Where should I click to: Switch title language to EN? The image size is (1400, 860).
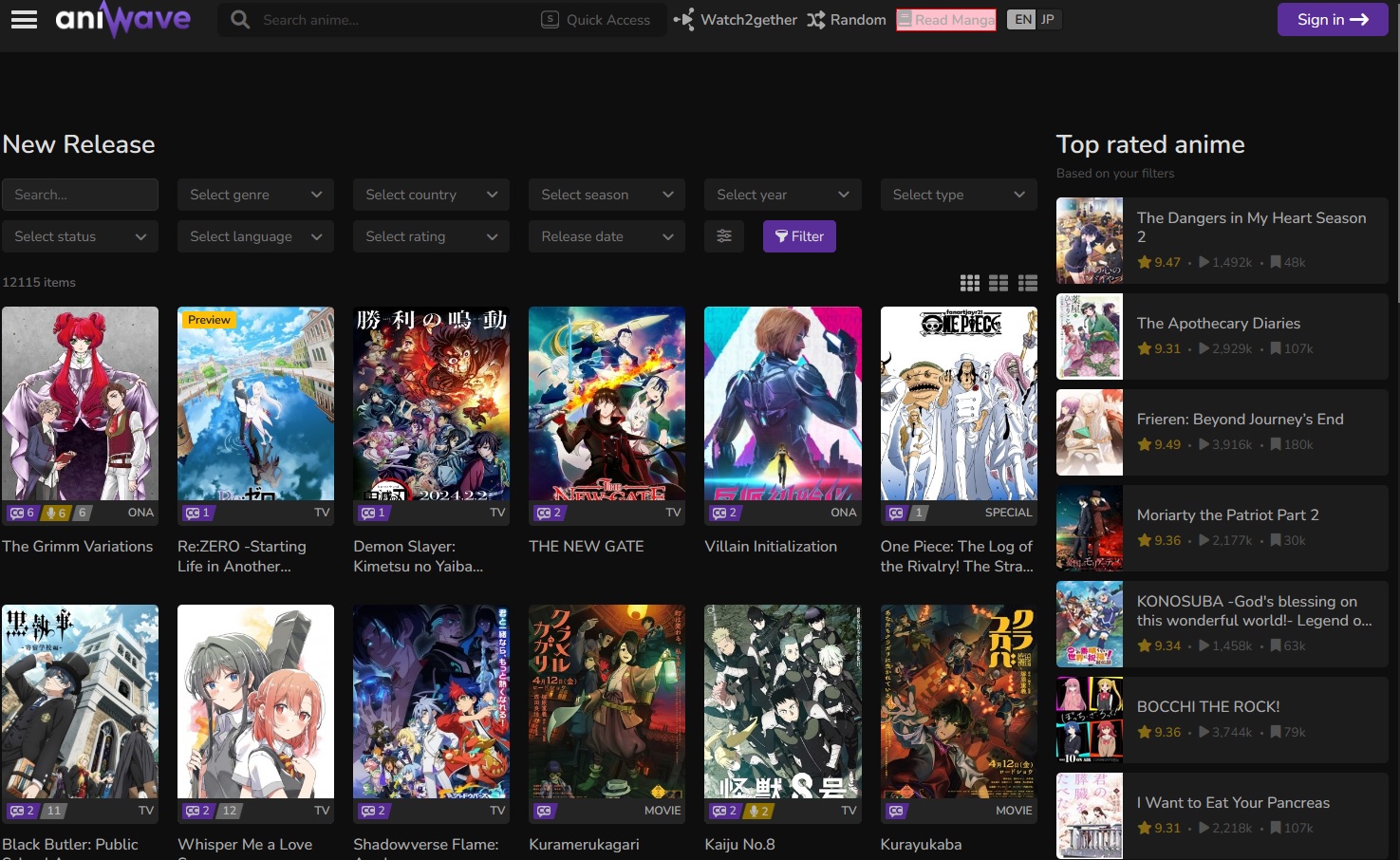coord(1022,19)
